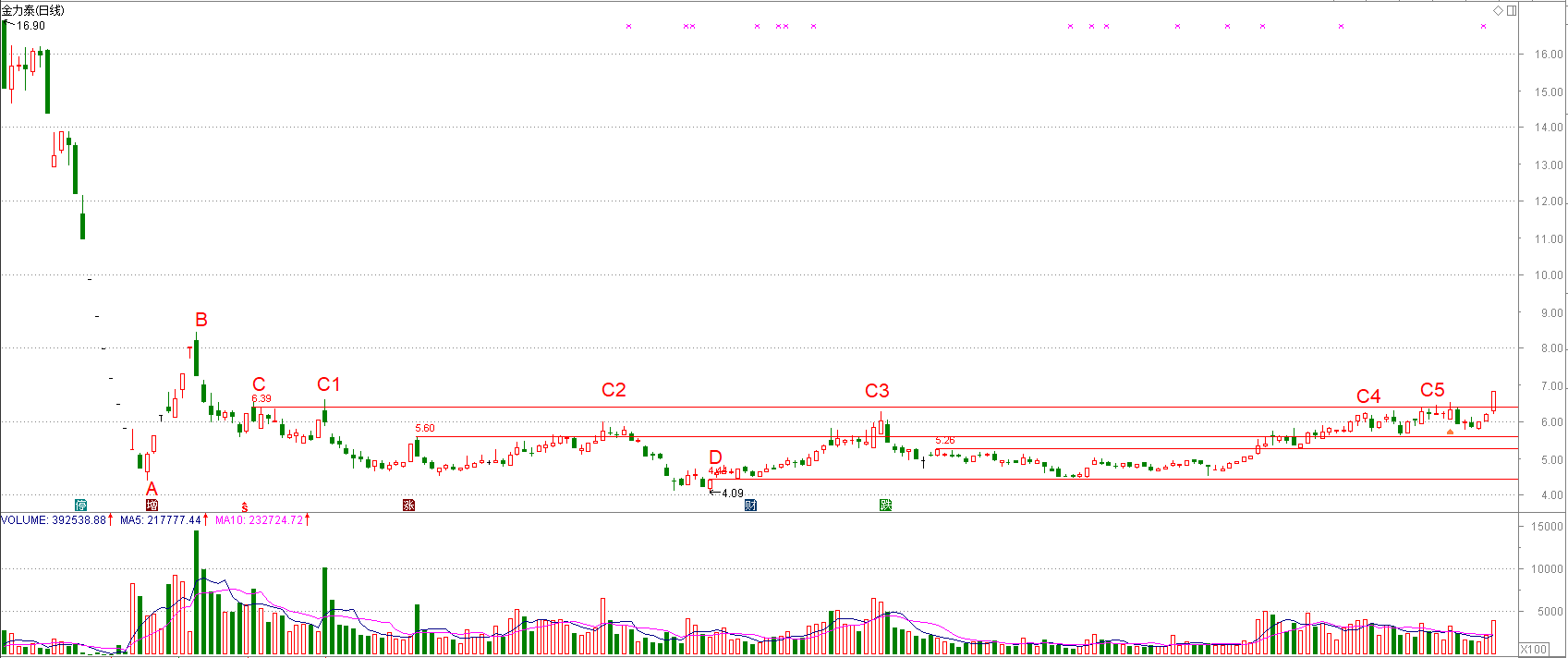Select the horizontal line starting at 5.60
The width and height of the screenshot is (1568, 658).
966,436
